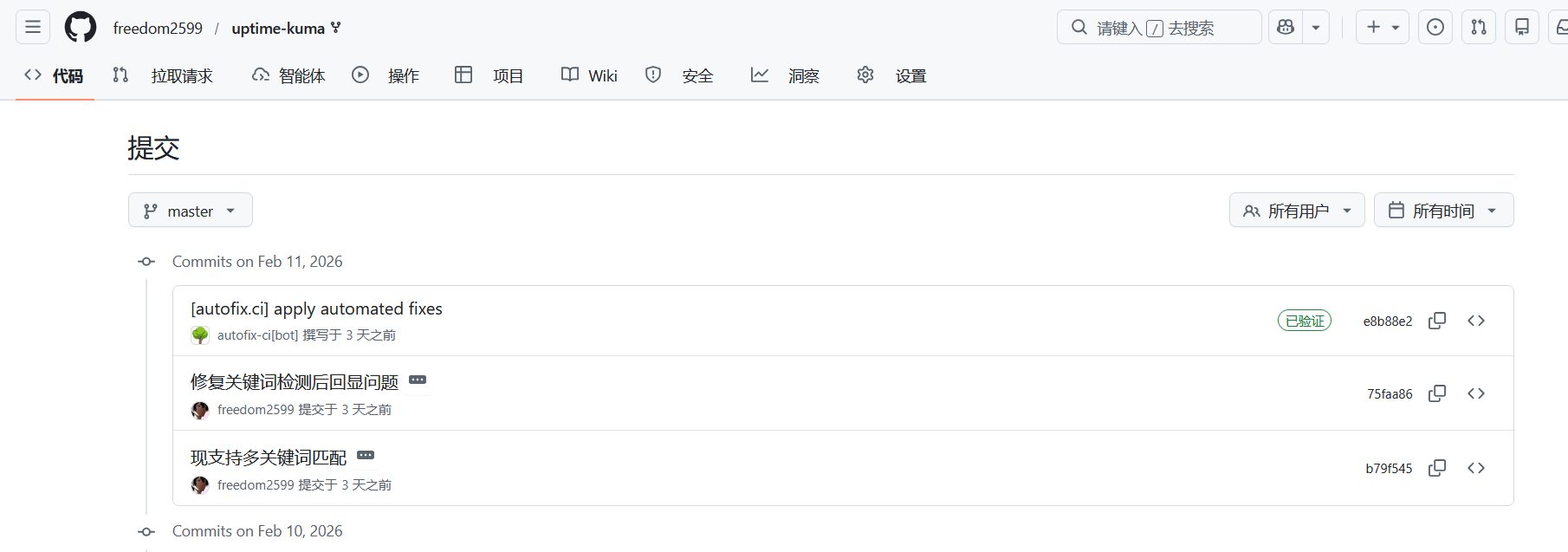Screen dimensions: 1568x552
Task: Open commit 现支持多关键词匹配
Action: point(269,458)
